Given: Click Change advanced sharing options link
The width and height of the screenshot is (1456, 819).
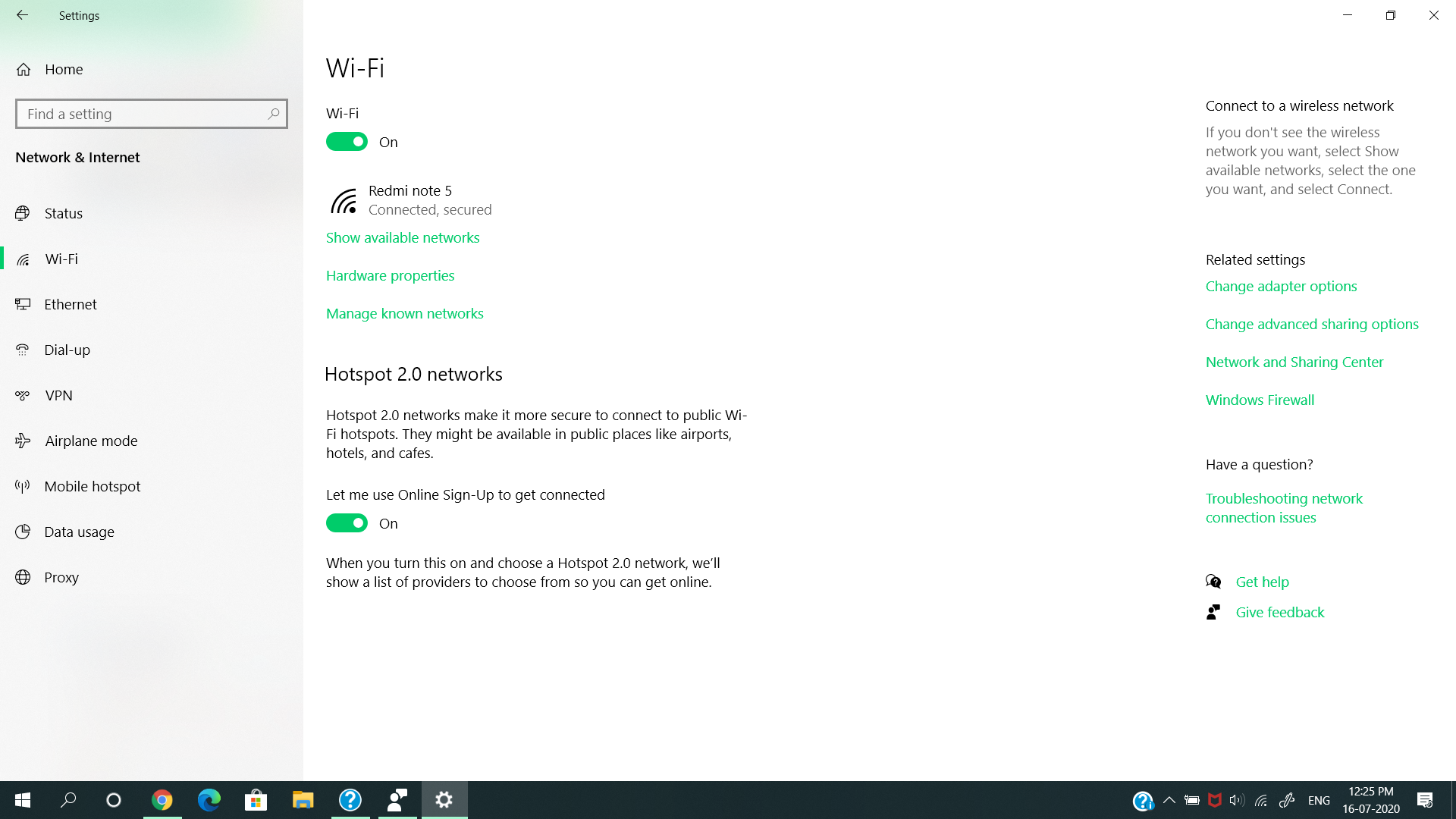Looking at the screenshot, I should (1312, 323).
